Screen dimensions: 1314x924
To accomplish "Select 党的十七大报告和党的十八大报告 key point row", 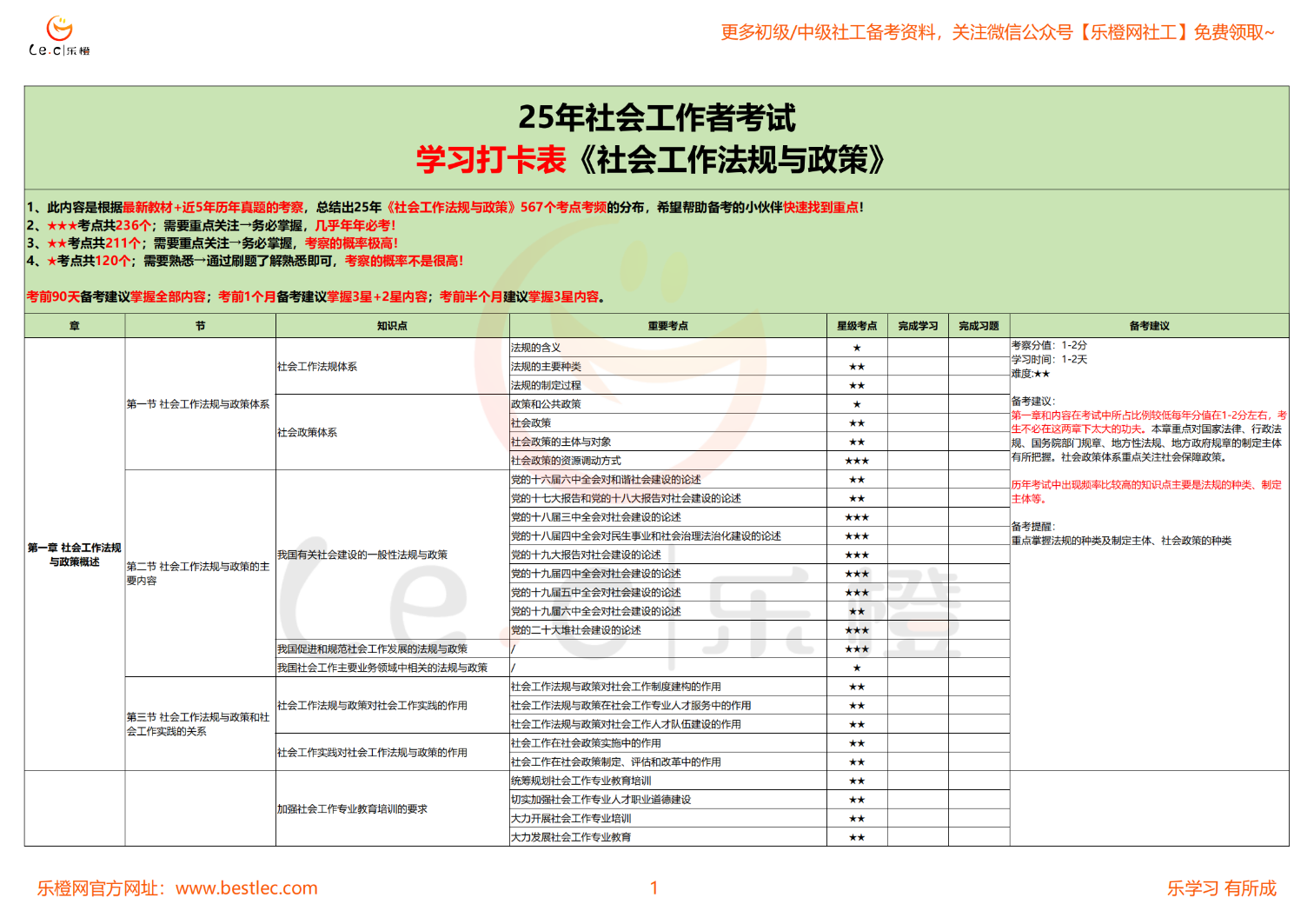I will click(x=668, y=498).
